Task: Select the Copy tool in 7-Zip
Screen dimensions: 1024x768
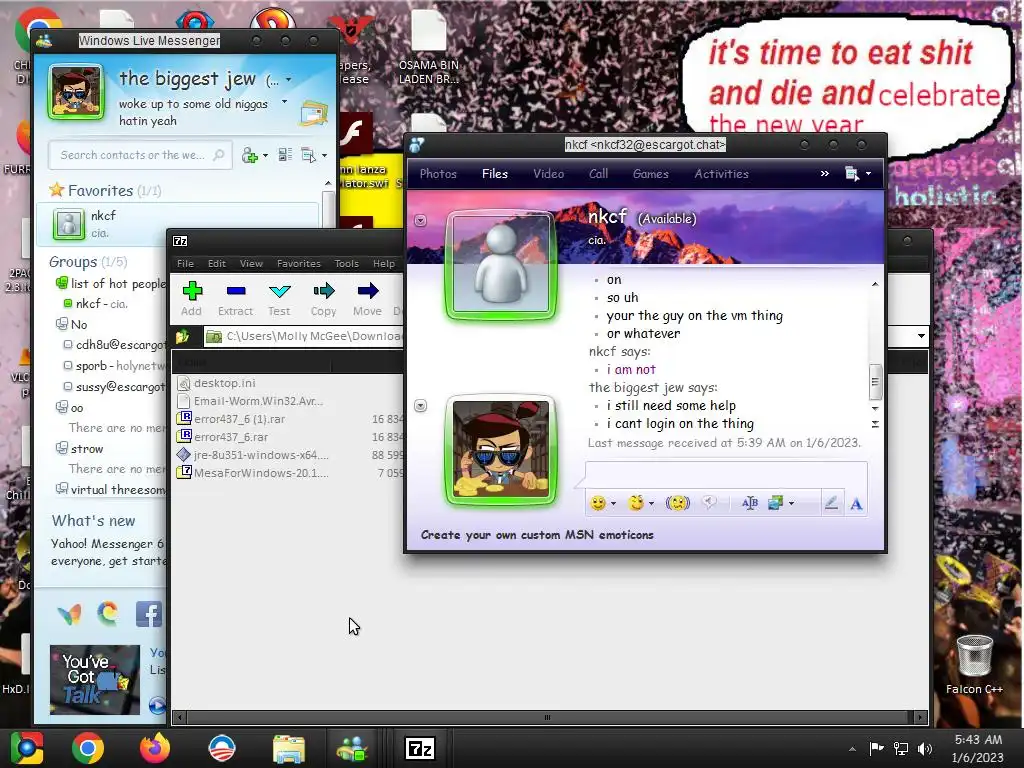Action: (323, 299)
